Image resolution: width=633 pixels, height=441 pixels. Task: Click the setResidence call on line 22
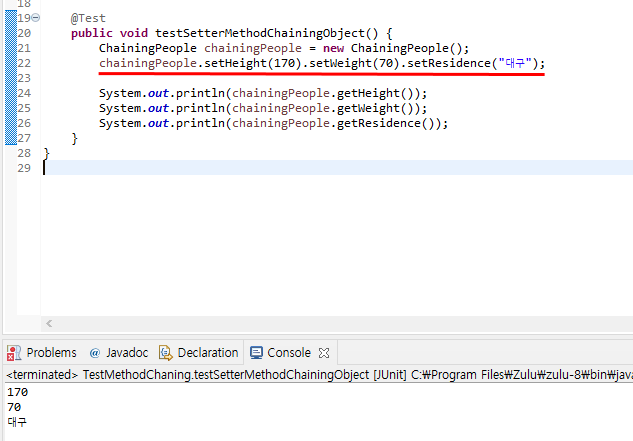(472, 63)
